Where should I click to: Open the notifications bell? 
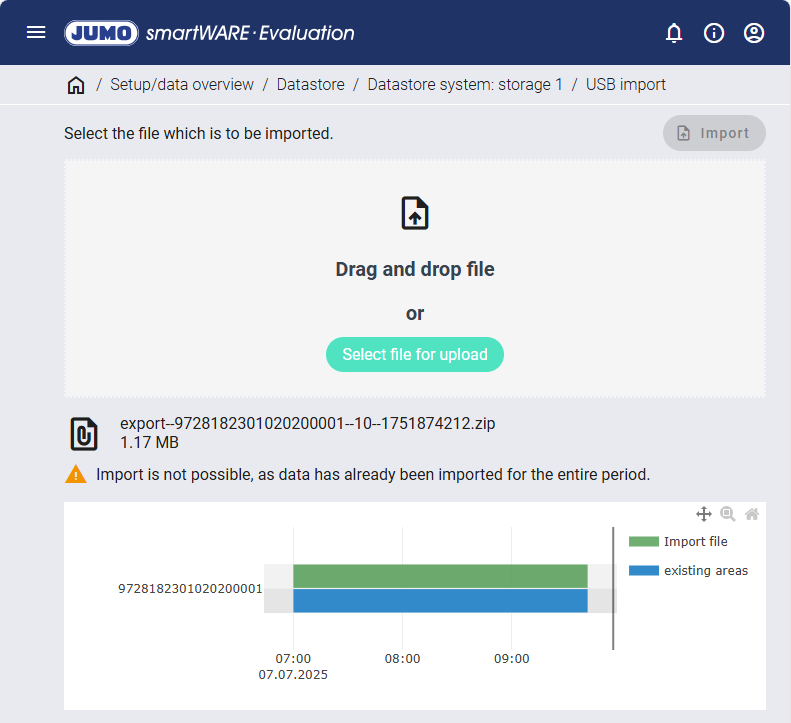click(674, 33)
